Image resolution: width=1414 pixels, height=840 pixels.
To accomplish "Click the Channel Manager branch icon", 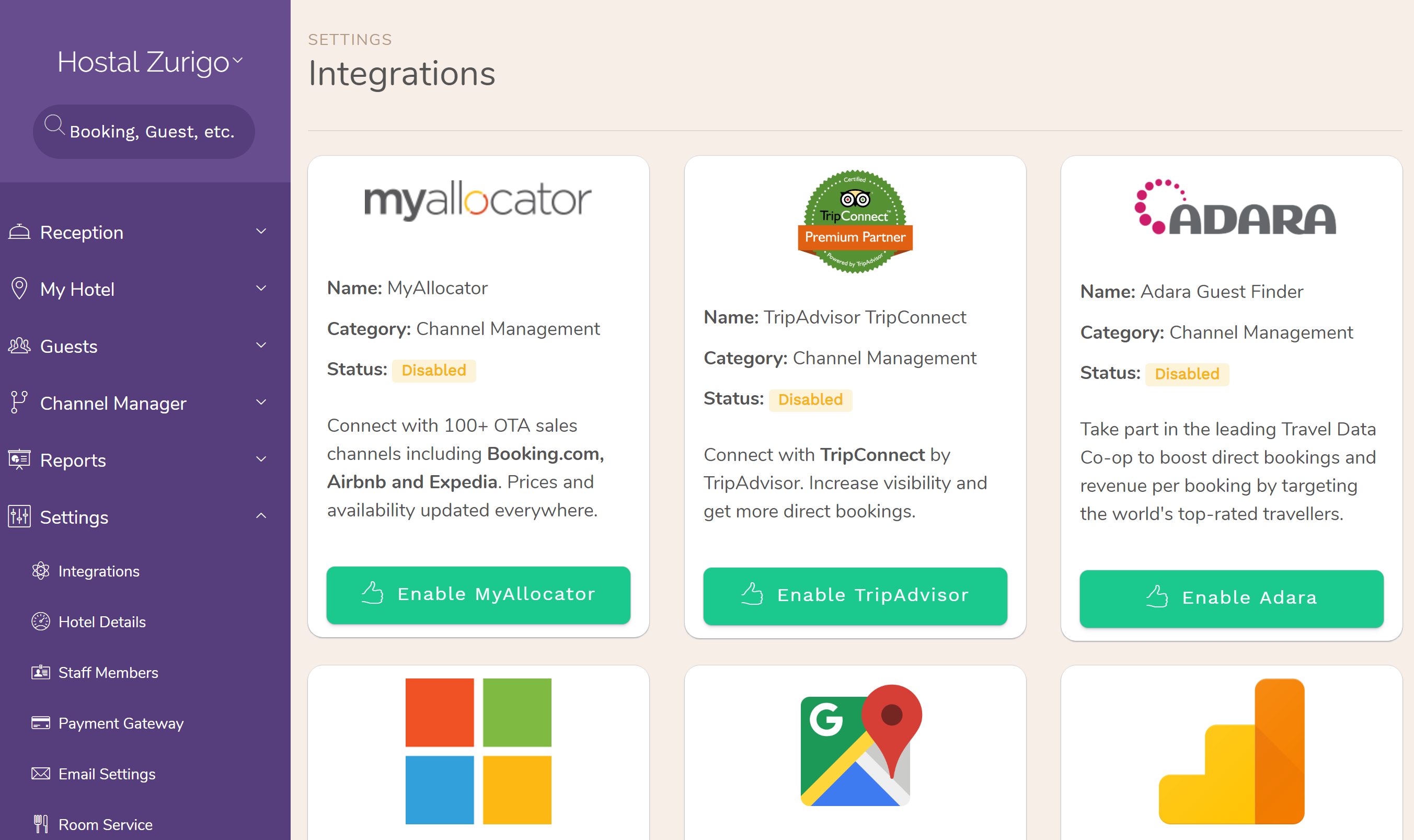I will click(x=19, y=402).
